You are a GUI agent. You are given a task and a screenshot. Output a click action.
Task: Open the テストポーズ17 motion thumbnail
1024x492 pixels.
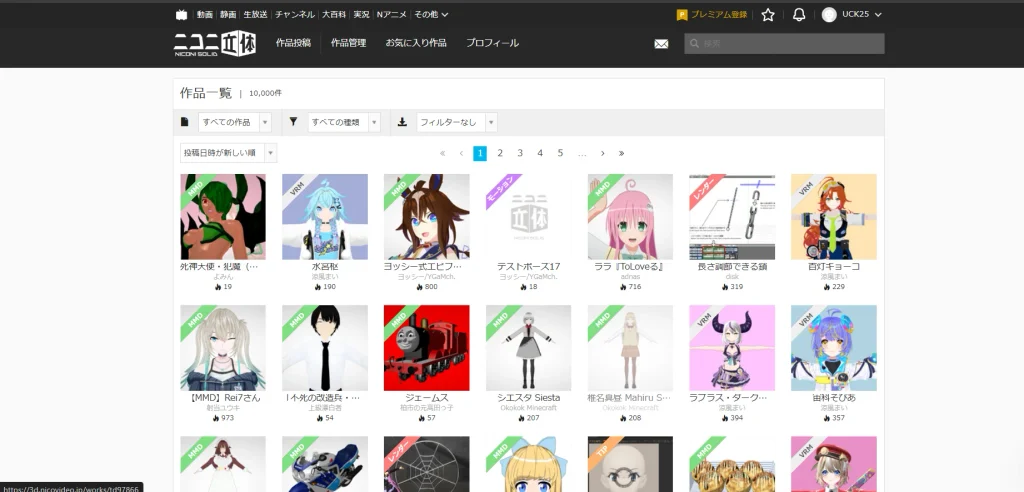pos(528,217)
